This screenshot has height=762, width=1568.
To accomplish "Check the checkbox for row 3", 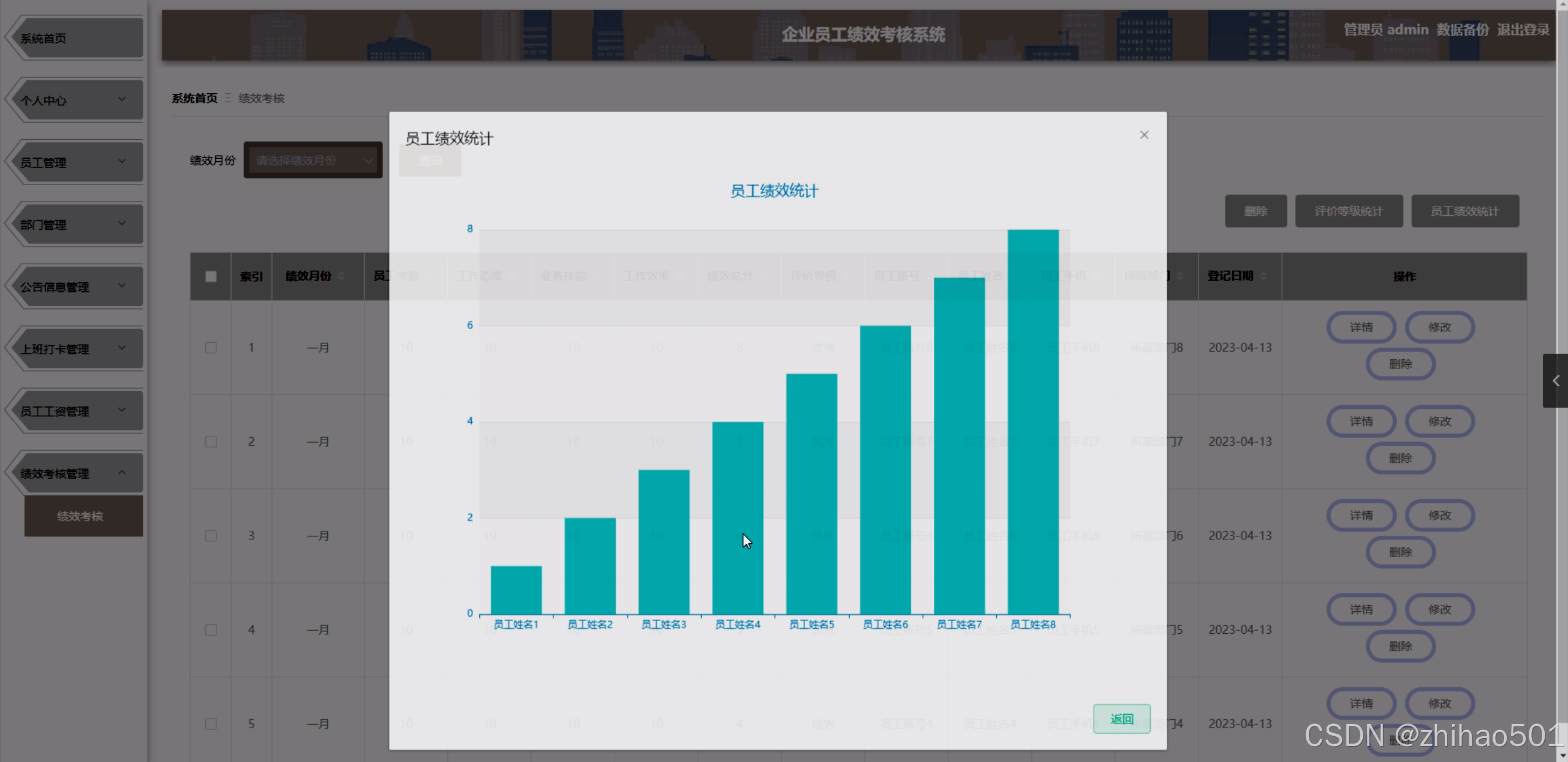I will tap(211, 535).
